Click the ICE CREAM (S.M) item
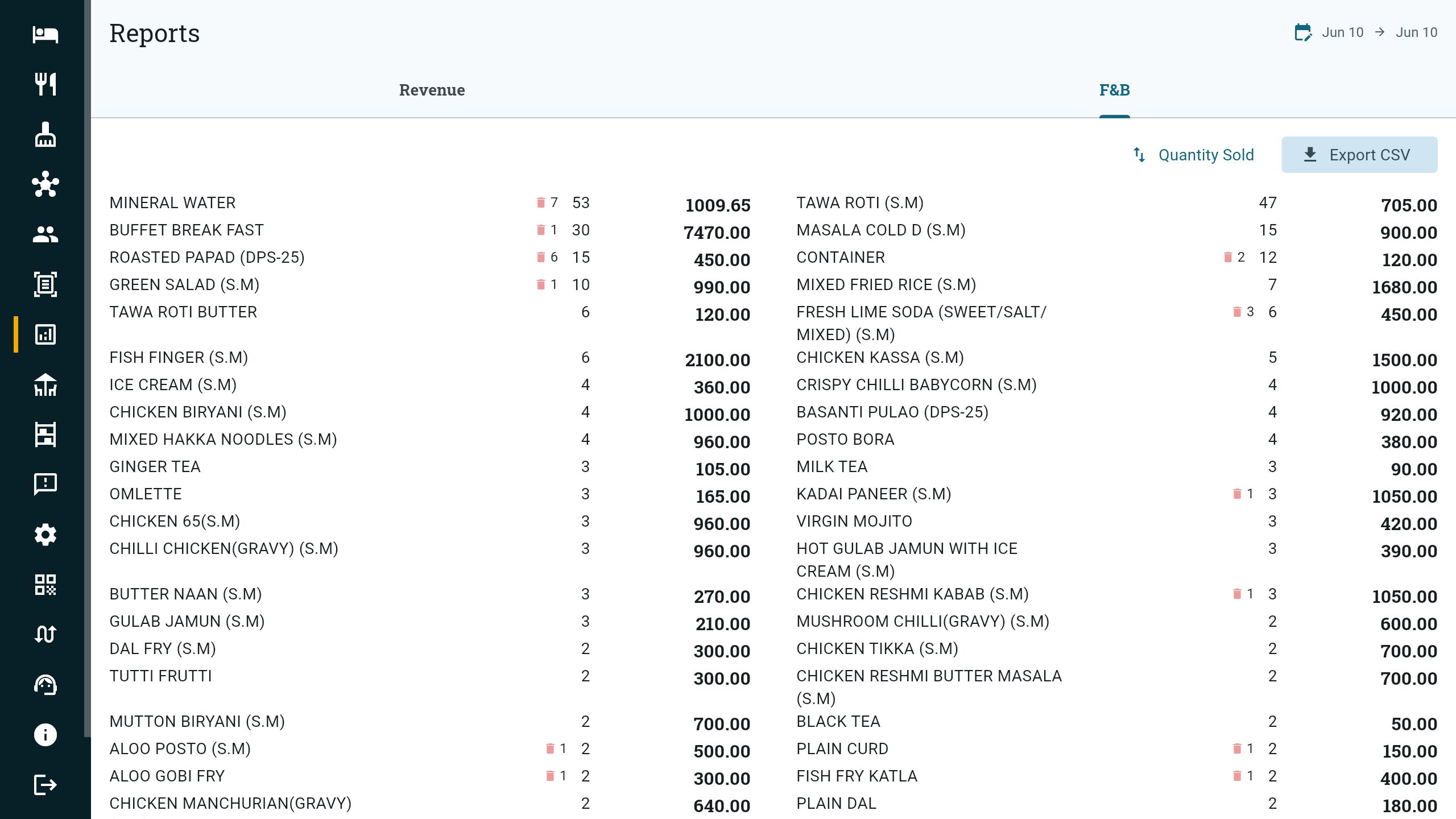Screen dimensions: 1456x819 tap(173, 384)
